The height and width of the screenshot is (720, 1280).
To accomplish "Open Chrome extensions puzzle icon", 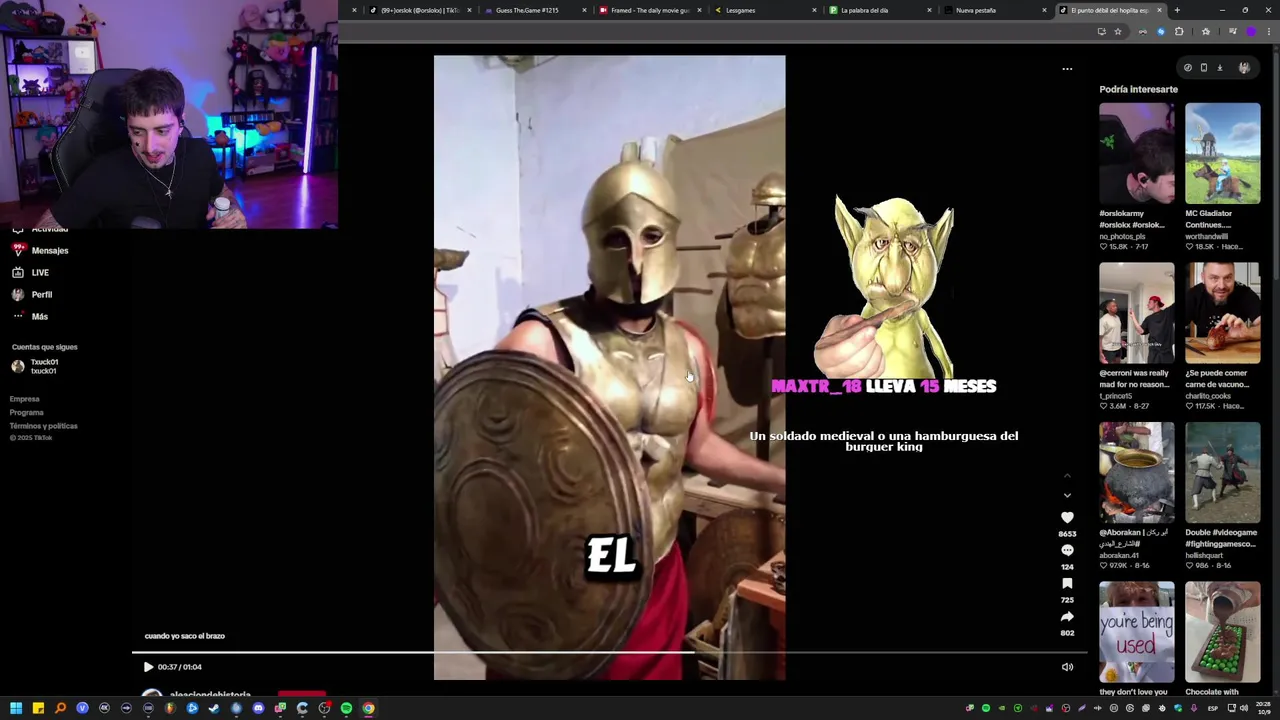I will click(1179, 31).
